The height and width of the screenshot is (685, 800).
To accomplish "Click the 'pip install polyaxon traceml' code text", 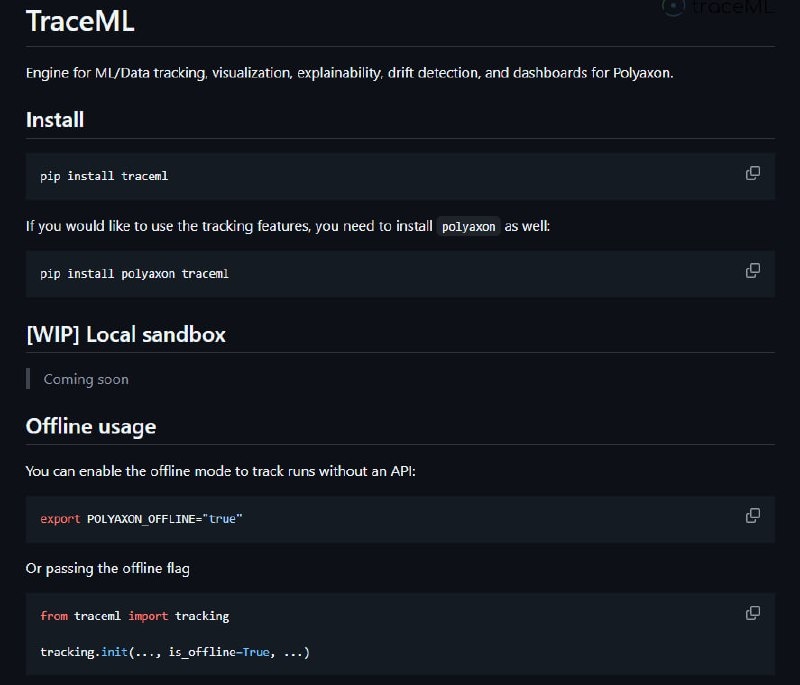I will coord(134,274).
